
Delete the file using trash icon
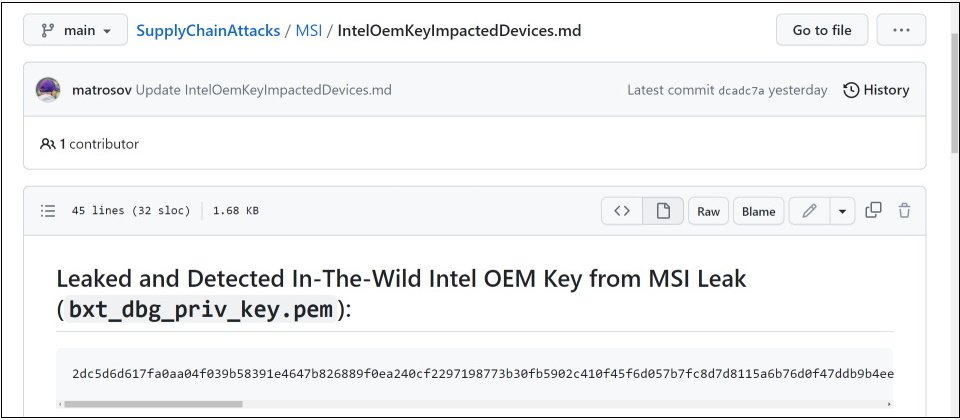pyautogui.click(x=904, y=211)
